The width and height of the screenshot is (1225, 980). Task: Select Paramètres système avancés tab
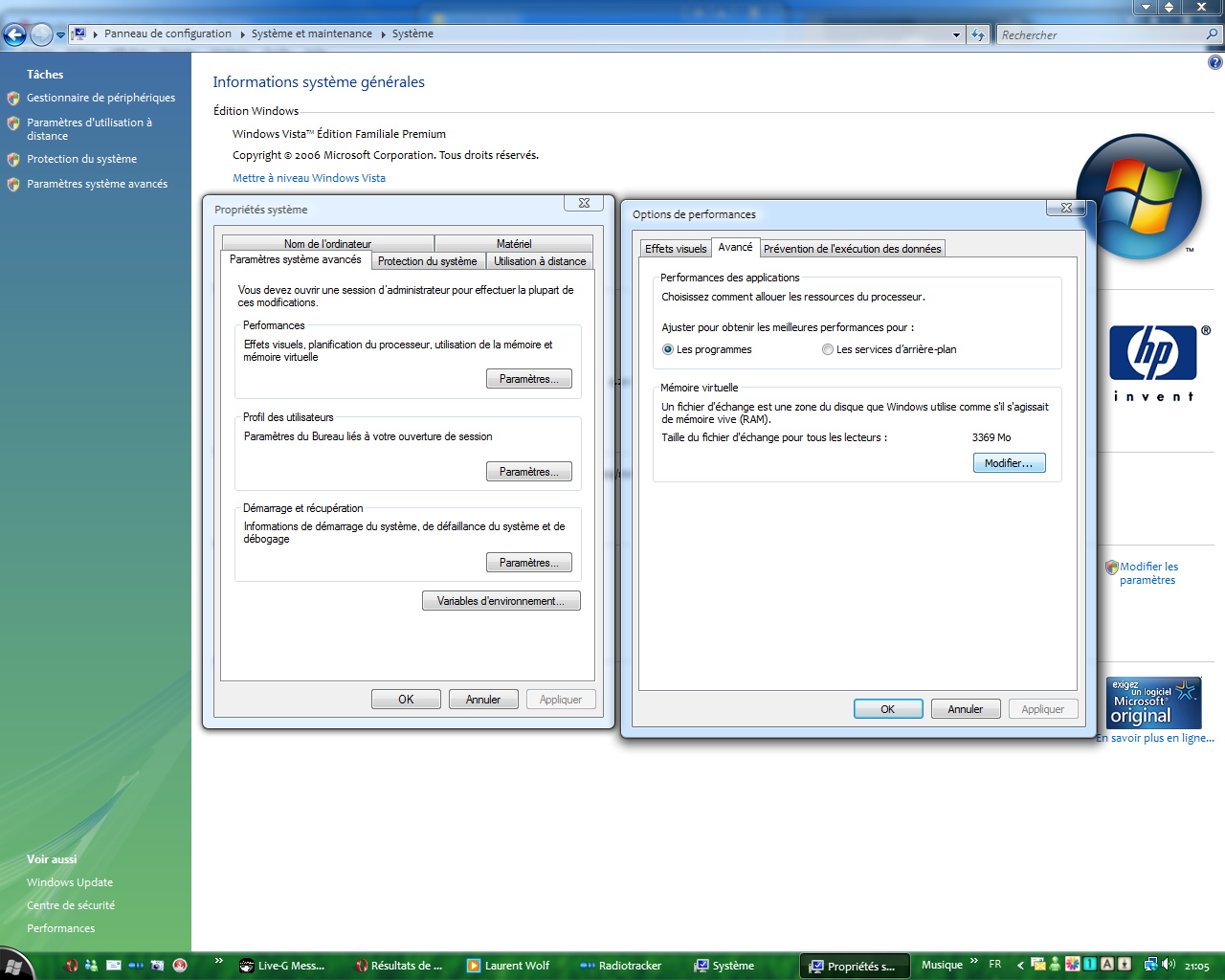tap(296, 260)
